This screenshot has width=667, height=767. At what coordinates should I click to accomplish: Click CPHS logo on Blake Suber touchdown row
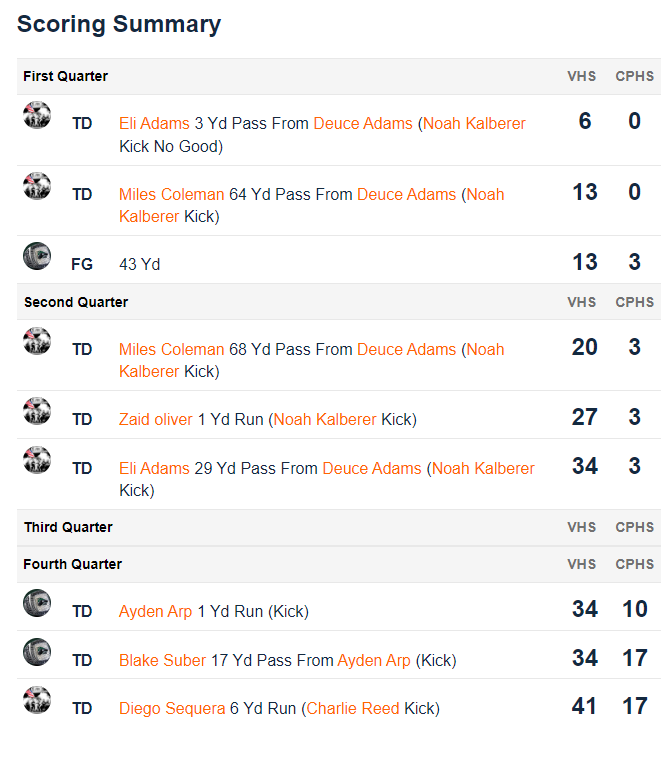37,652
